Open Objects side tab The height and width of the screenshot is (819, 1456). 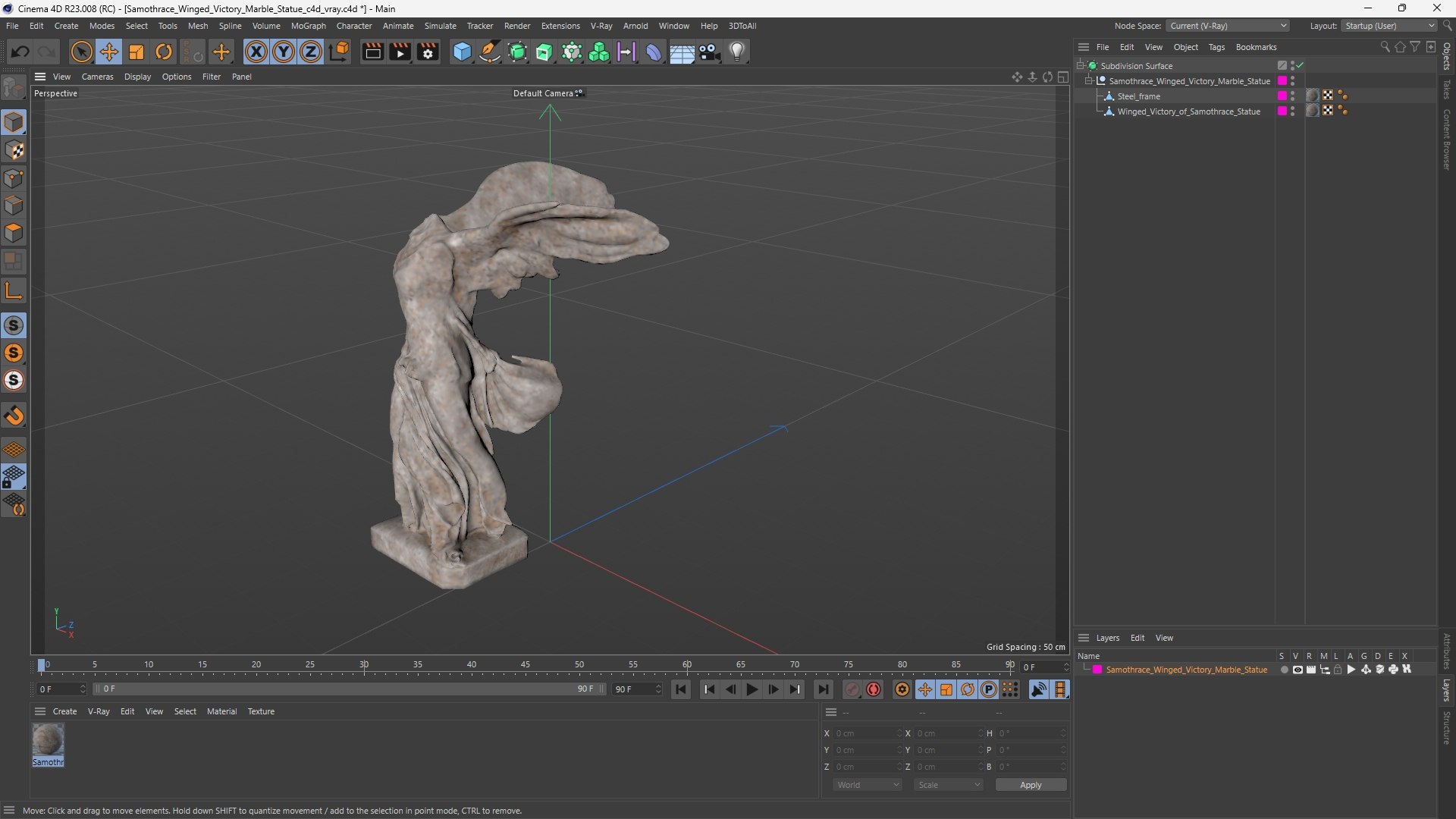1447,56
